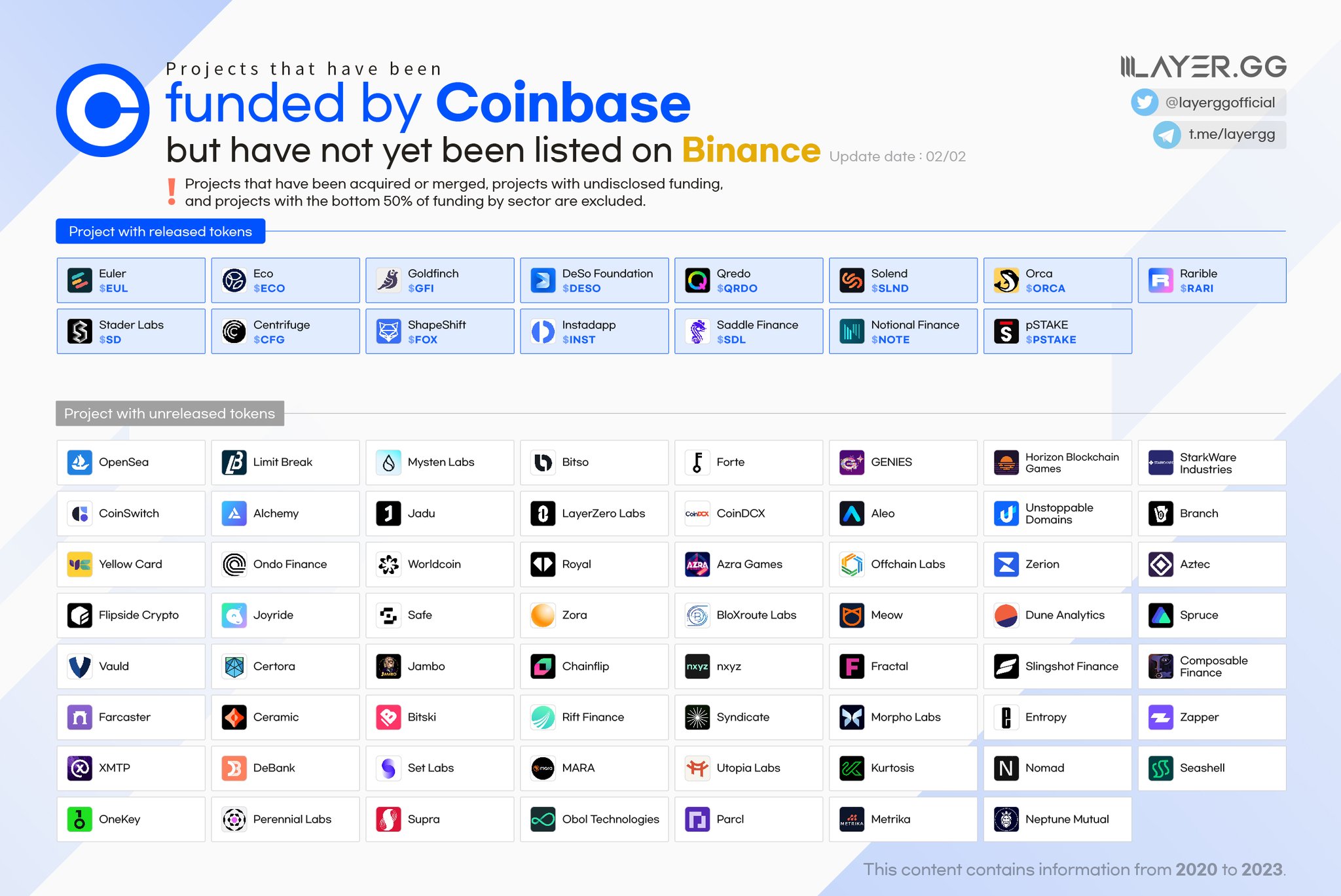Viewport: 1341px width, 896px height.
Task: Click the $PSTAKE ticker text
Action: pos(1050,340)
